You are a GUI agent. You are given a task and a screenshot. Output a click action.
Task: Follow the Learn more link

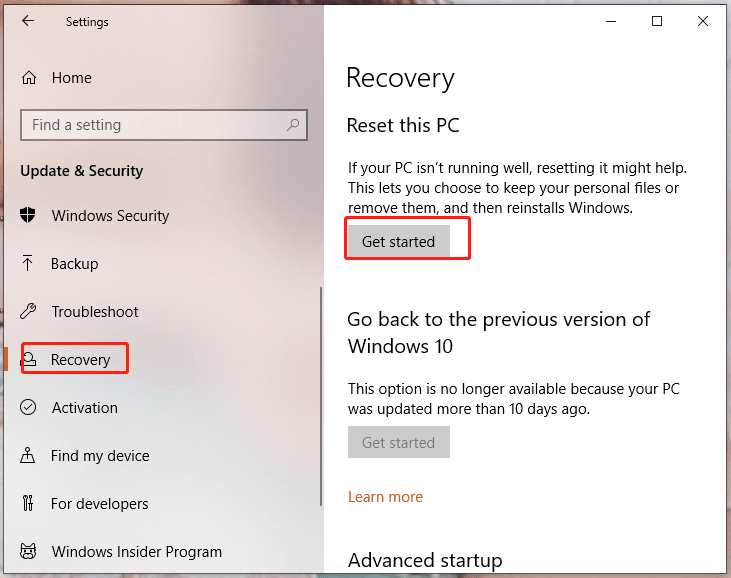(x=386, y=497)
